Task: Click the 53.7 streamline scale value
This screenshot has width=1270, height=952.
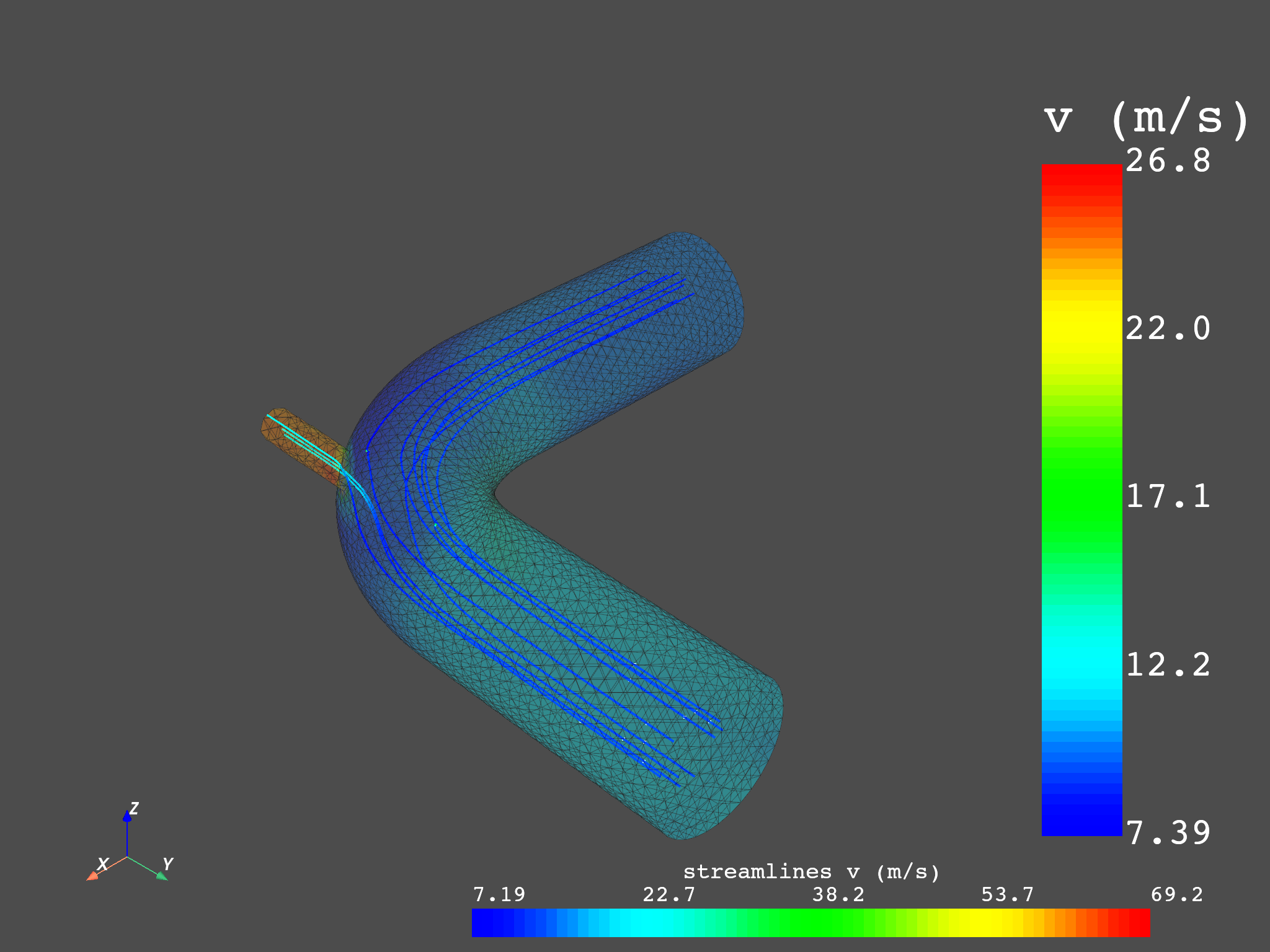Action: coord(1008,894)
